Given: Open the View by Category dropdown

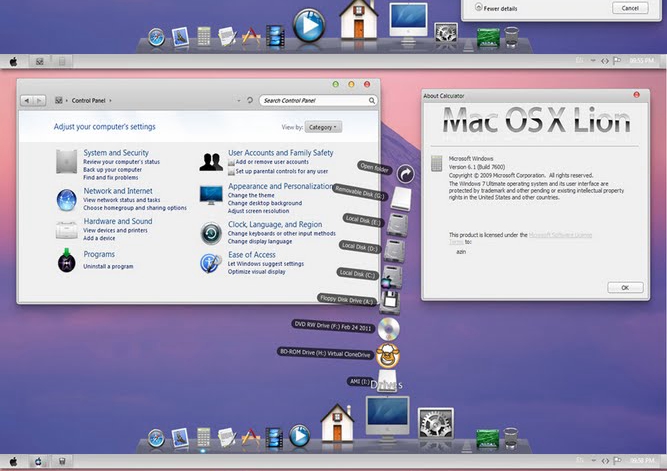Looking at the screenshot, I should (x=323, y=127).
